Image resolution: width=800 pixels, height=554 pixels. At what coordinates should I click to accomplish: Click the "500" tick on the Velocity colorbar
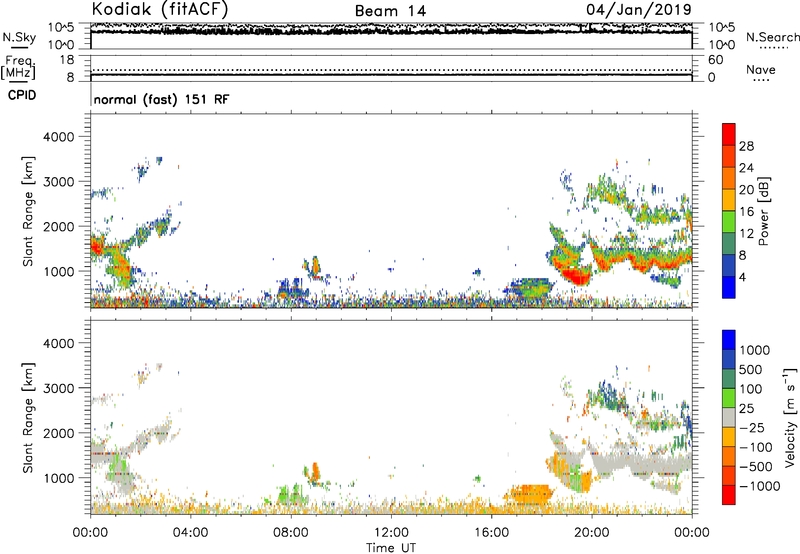pos(751,370)
